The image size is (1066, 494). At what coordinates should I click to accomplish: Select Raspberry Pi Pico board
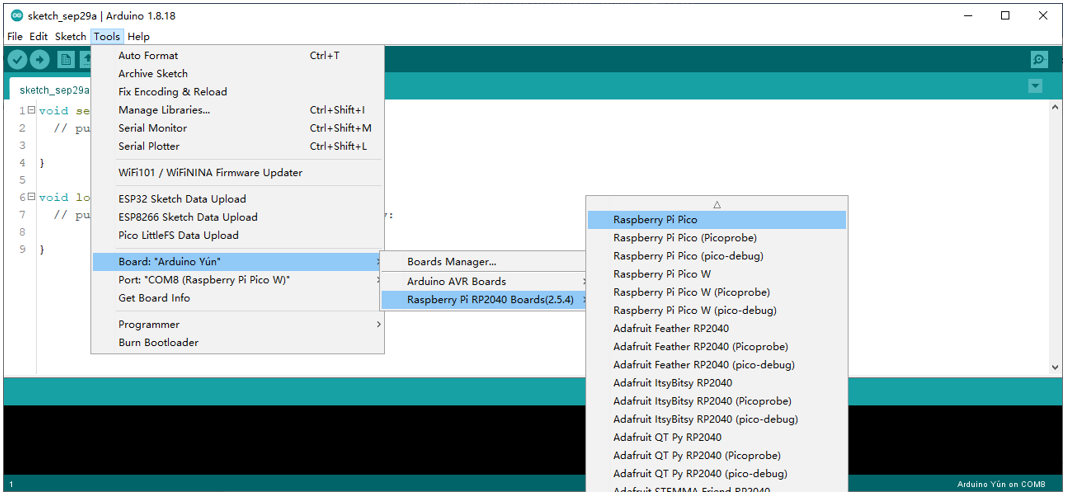[717, 220]
